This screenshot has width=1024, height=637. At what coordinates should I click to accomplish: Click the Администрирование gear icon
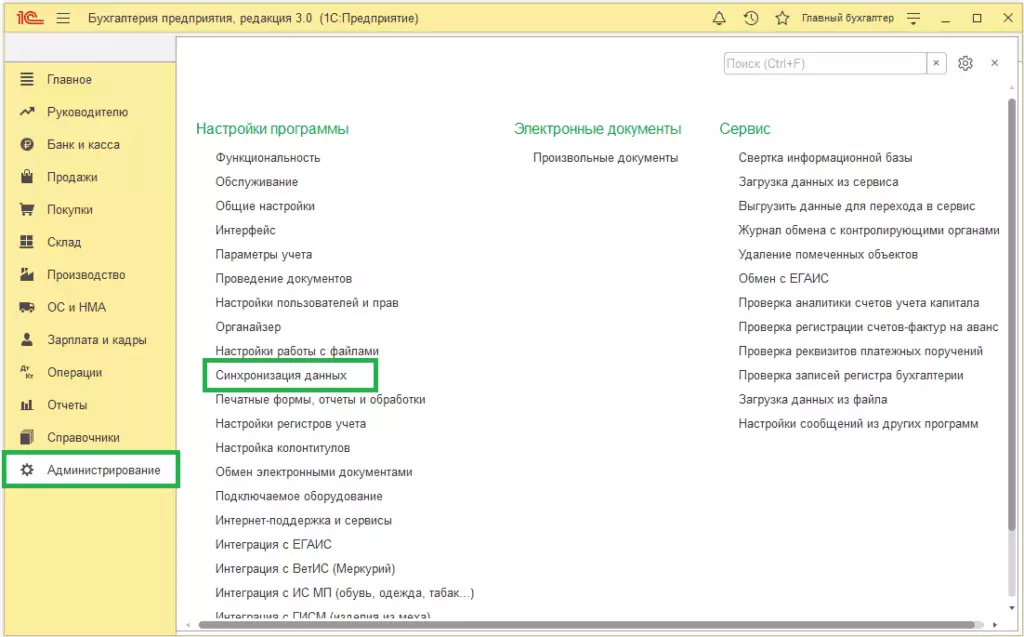pos(27,470)
